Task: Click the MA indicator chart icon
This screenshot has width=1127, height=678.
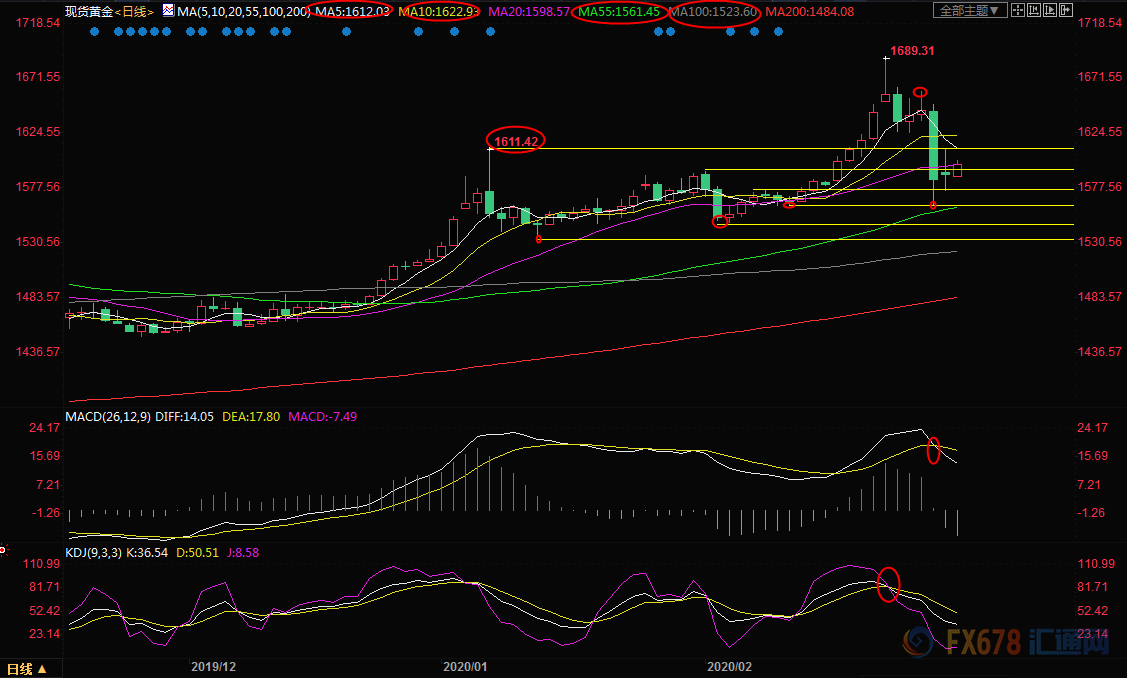Action: pyautogui.click(x=168, y=11)
